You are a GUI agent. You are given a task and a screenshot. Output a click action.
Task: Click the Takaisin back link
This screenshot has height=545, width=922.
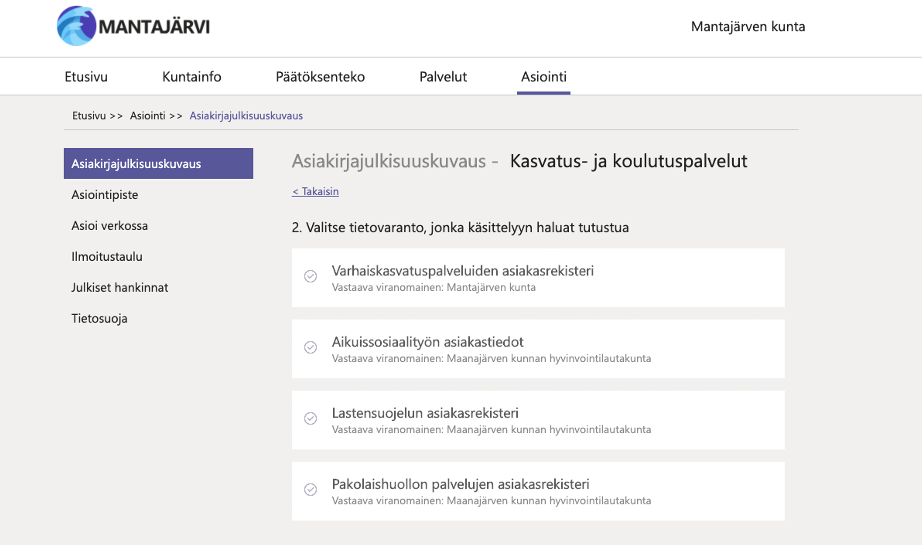315,192
